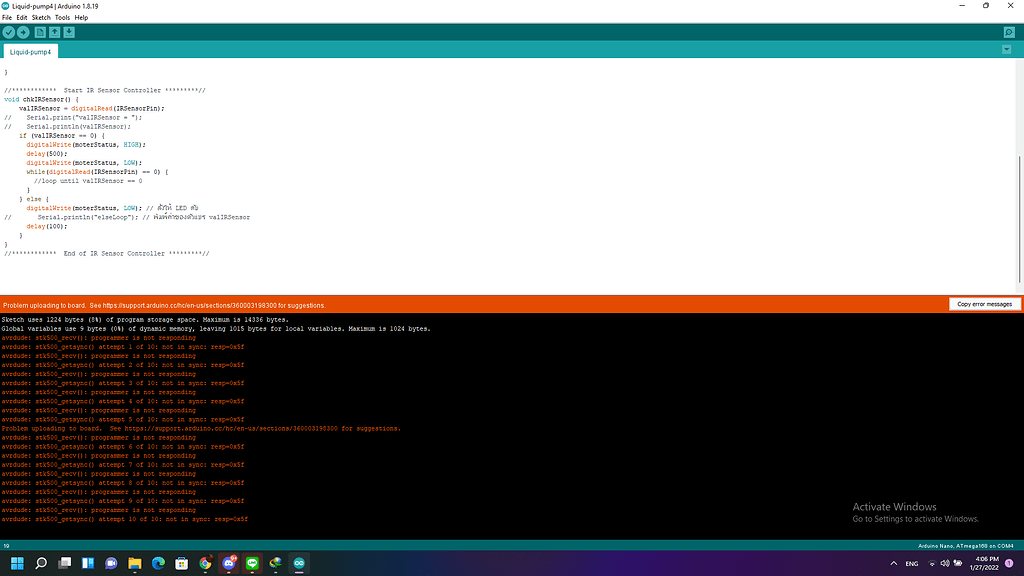Image resolution: width=1024 pixels, height=576 pixels.
Task: Click the Copy error messages button
Action: click(984, 304)
